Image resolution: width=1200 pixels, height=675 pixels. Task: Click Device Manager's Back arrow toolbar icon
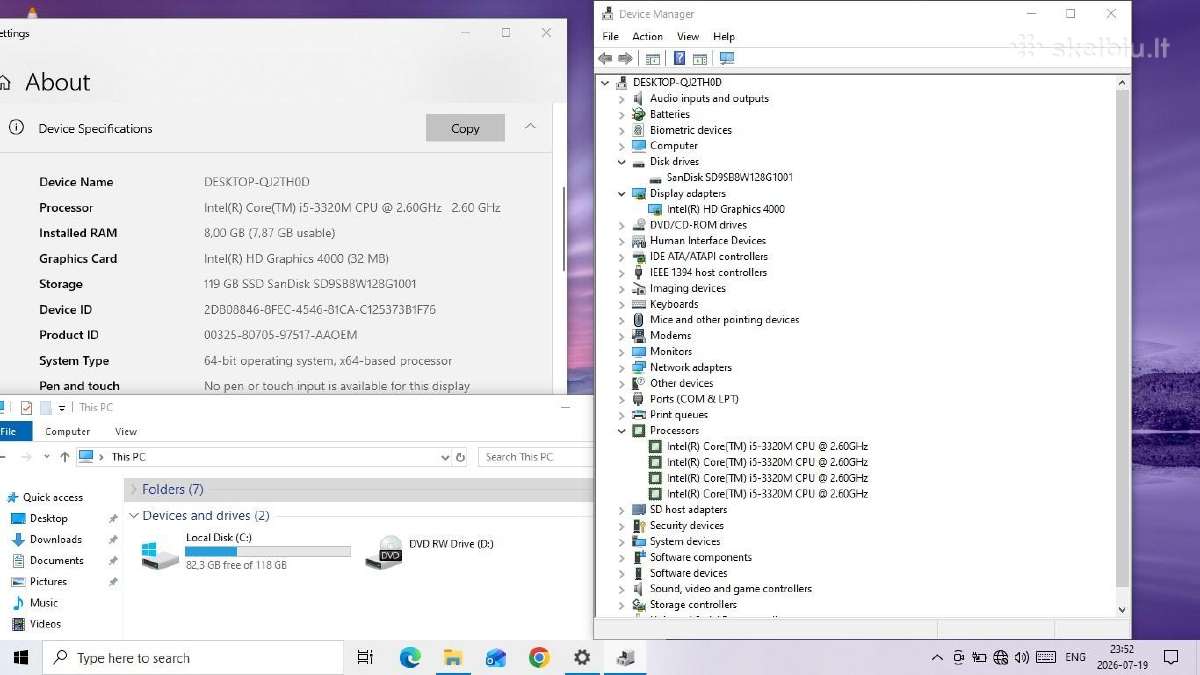click(605, 59)
